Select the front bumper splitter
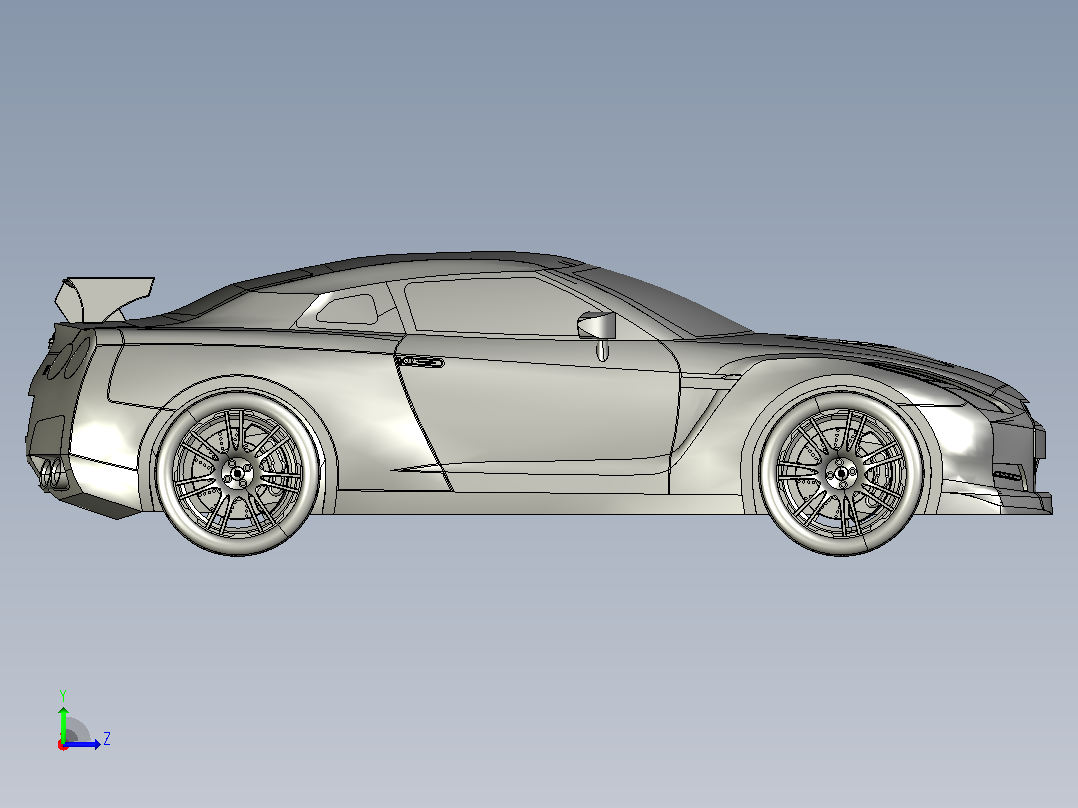Image resolution: width=1078 pixels, height=808 pixels. [x=1028, y=502]
